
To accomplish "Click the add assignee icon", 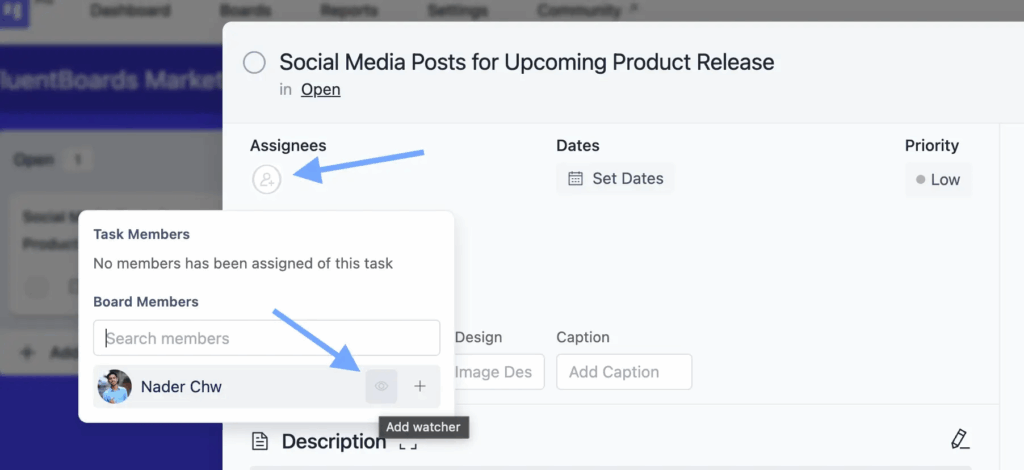I will pyautogui.click(x=267, y=180).
